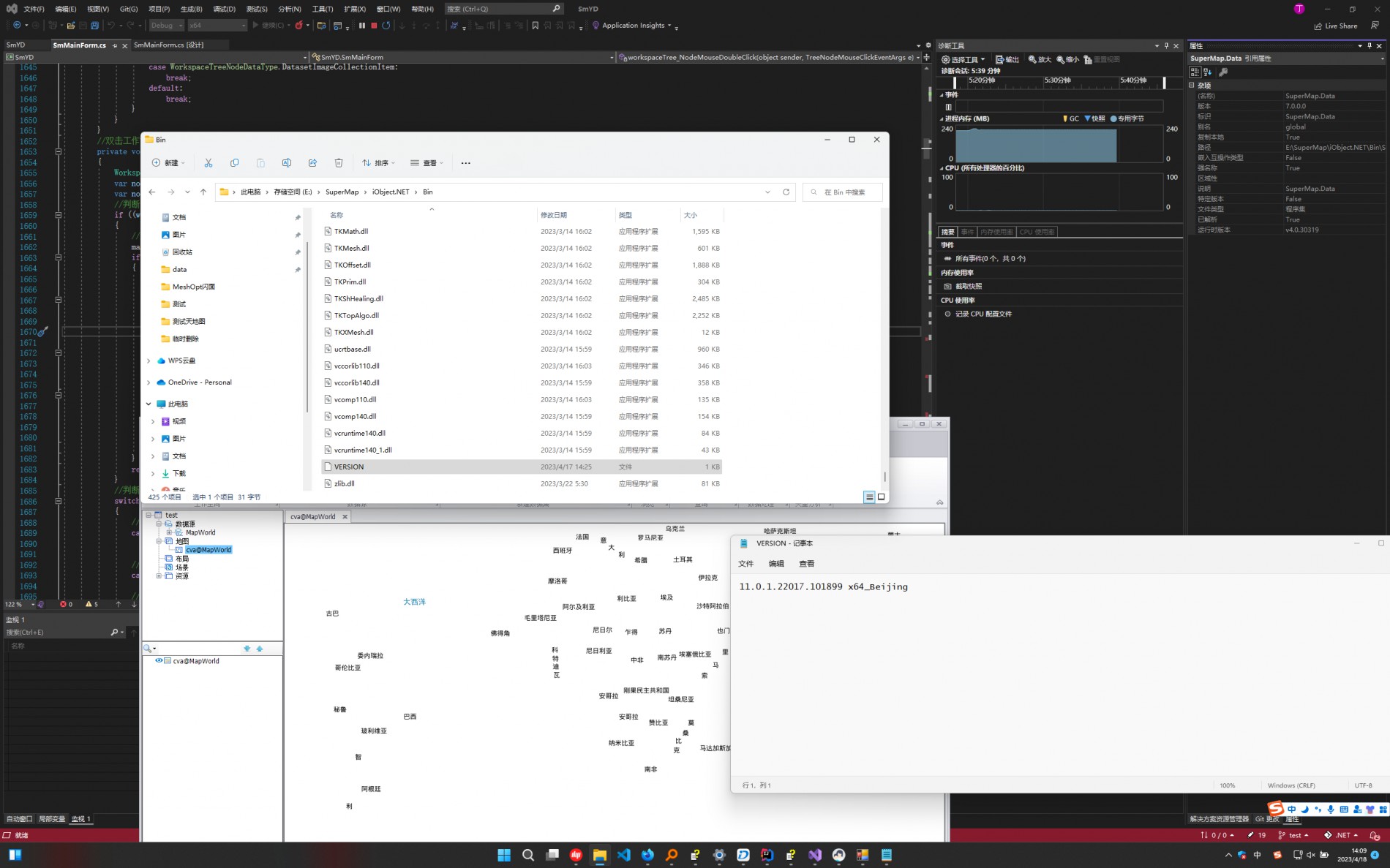The image size is (1390, 868).
Task: Open the 查看 view dropdown in Explorer
Action: [x=427, y=162]
